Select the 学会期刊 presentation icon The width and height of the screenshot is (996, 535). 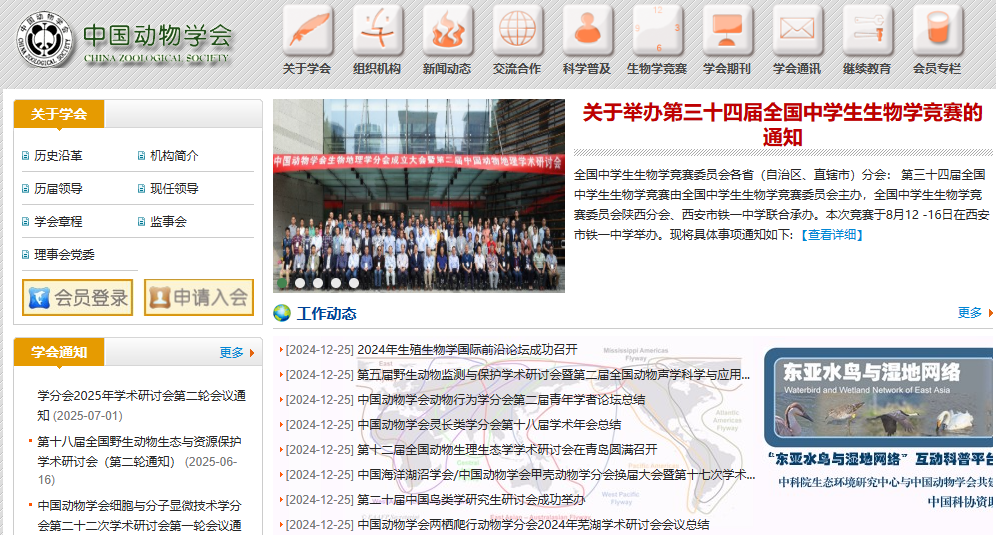727,31
